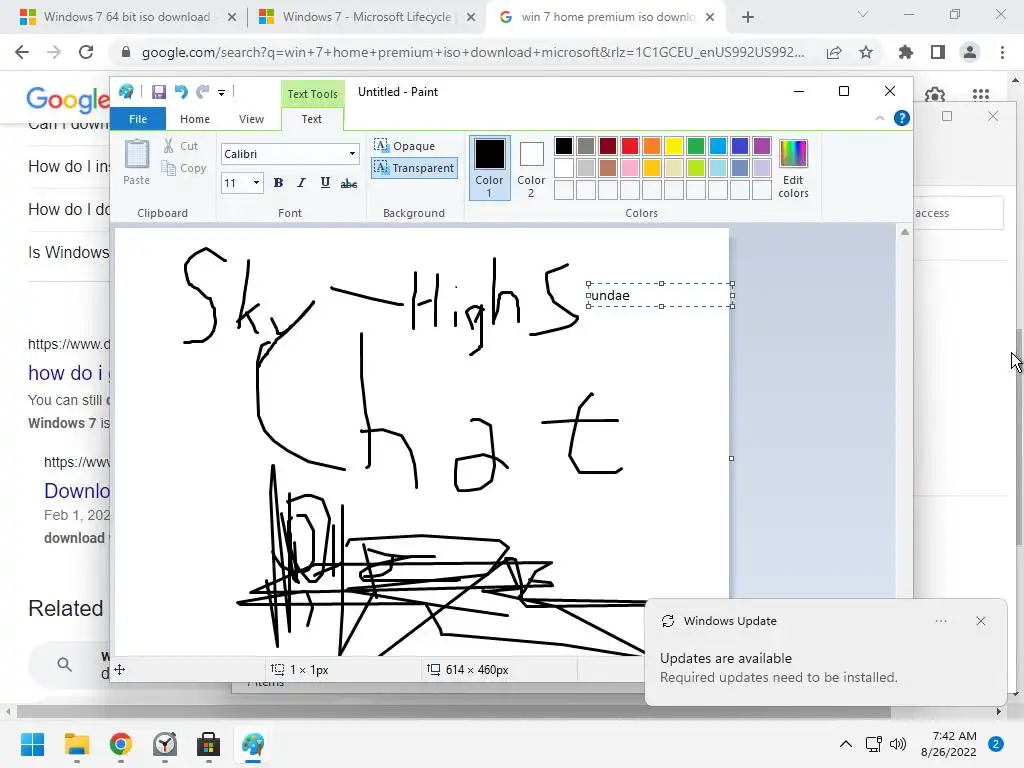Image resolution: width=1024 pixels, height=768 pixels.
Task: Pick the yellow color swatch
Action: 674,146
